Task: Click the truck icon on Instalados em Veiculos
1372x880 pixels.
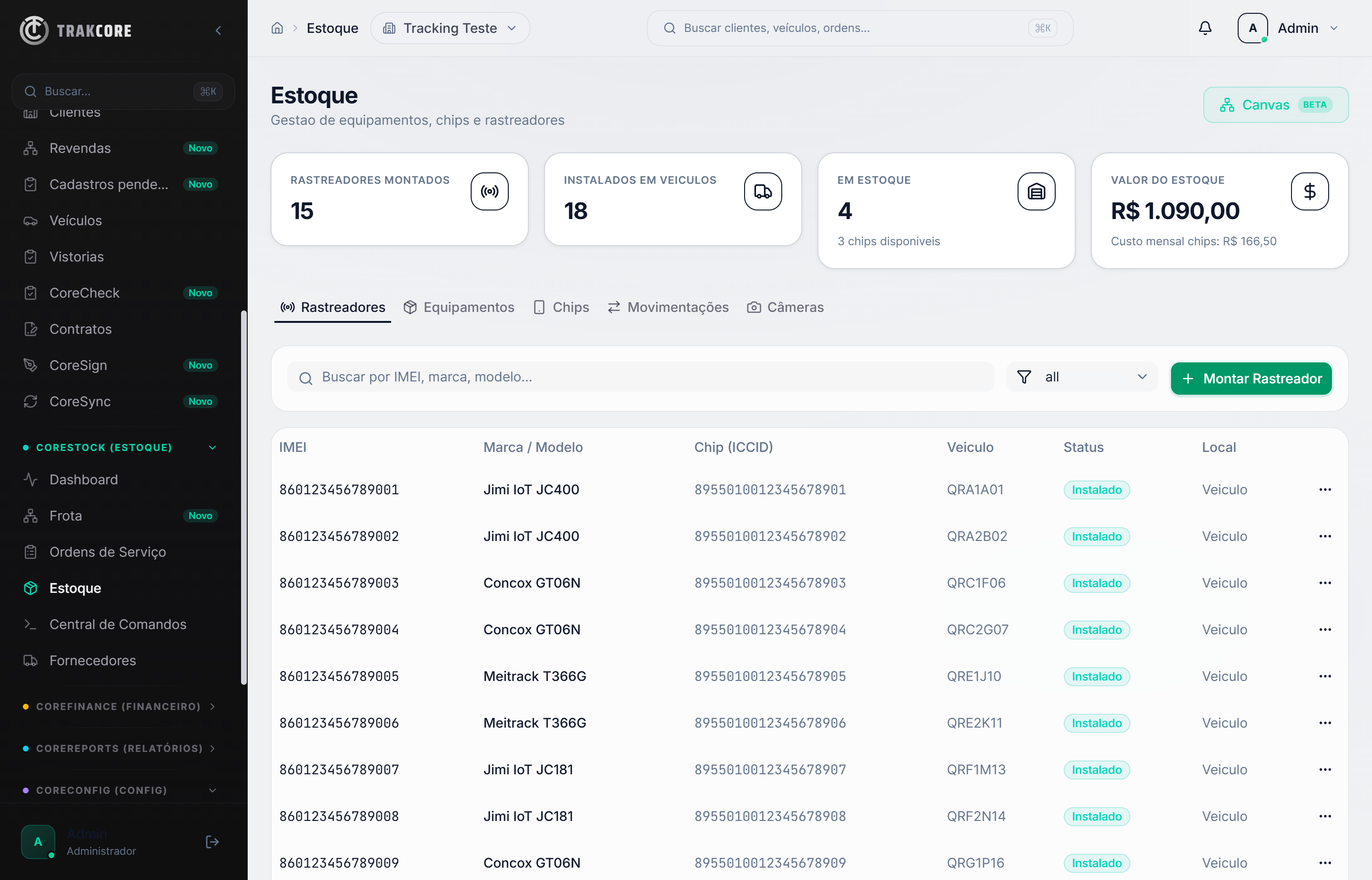Action: pyautogui.click(x=763, y=191)
